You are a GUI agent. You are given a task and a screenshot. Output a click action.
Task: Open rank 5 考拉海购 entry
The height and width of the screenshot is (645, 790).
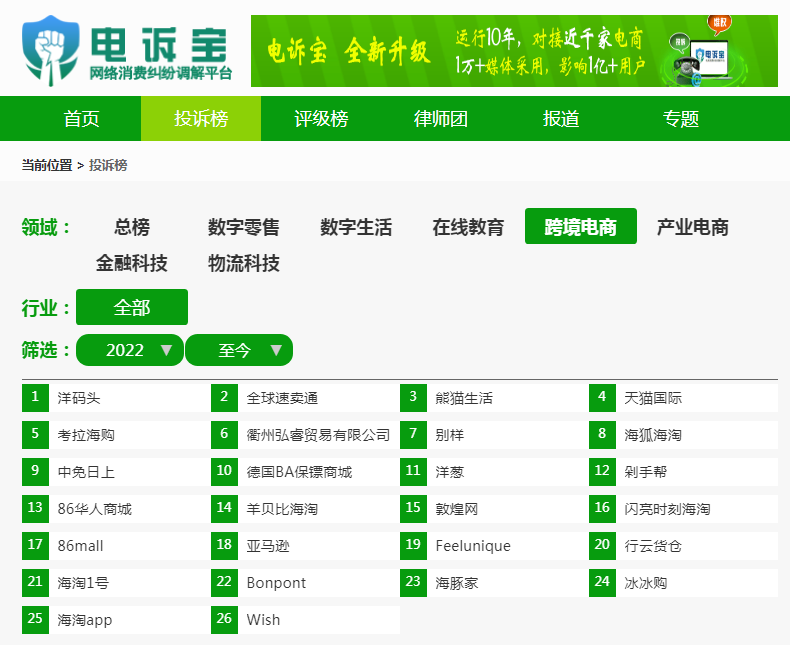click(x=116, y=435)
